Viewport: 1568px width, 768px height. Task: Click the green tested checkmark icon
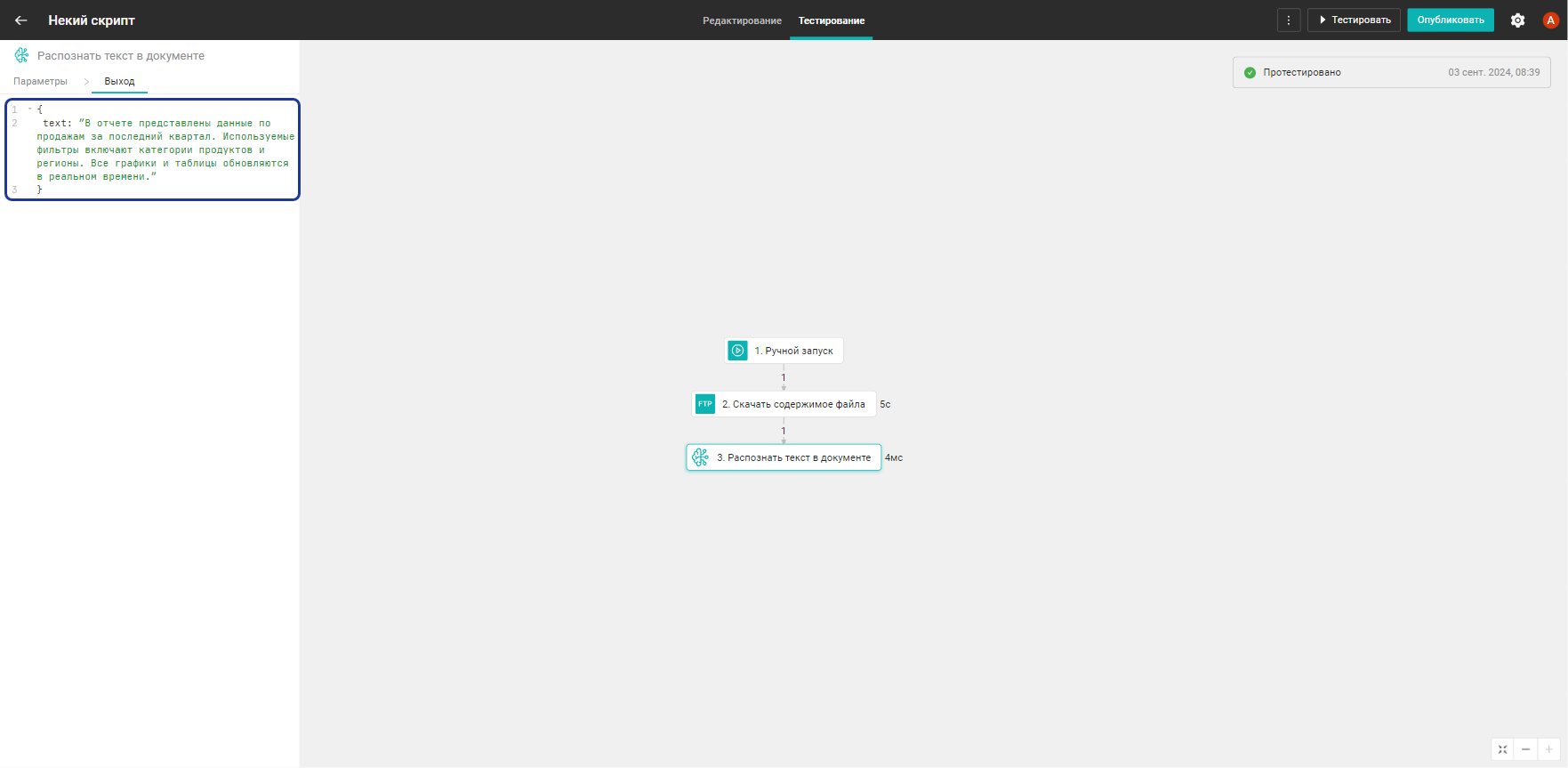coord(1250,72)
